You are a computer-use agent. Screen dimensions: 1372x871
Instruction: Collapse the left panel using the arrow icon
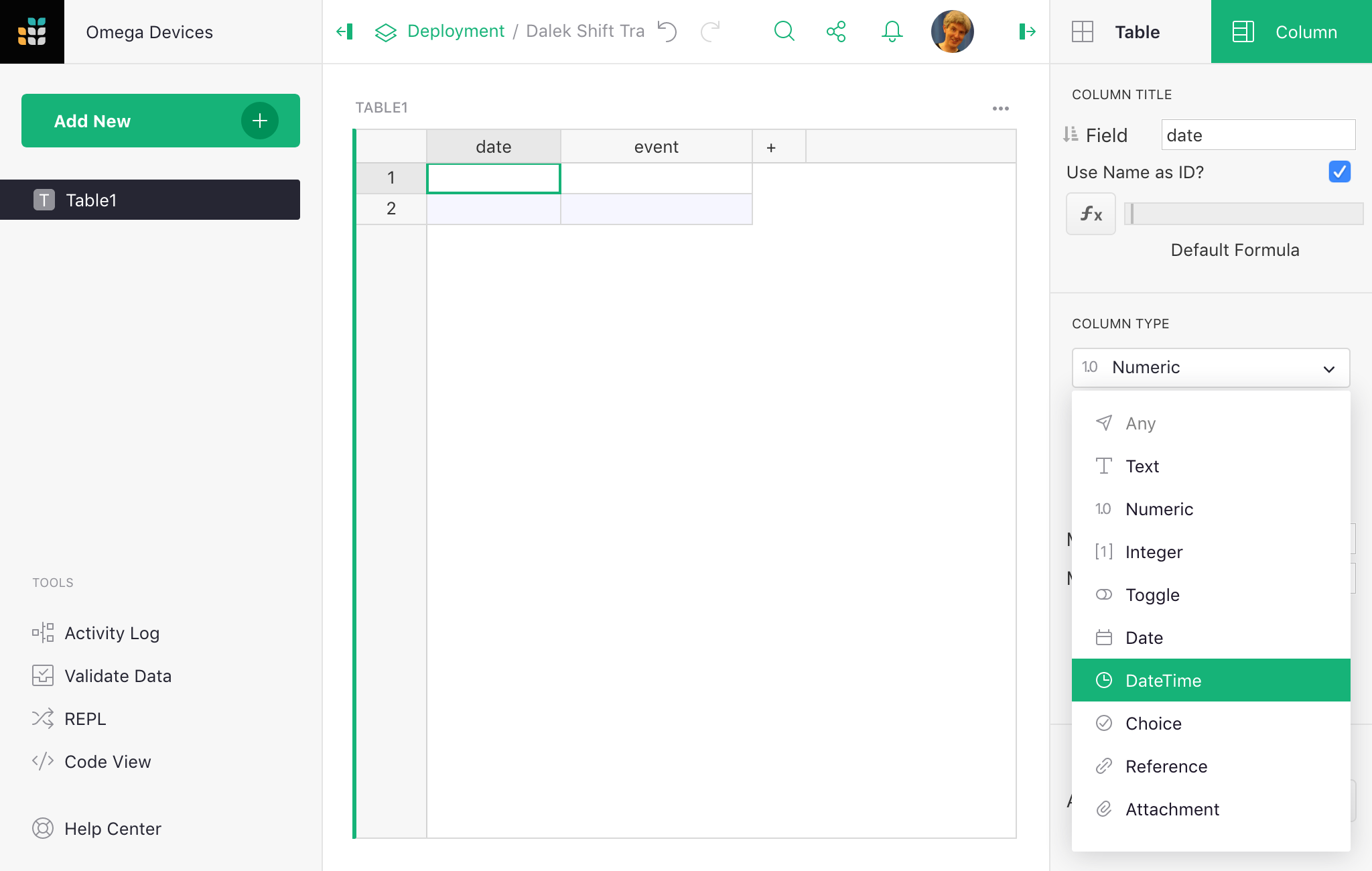pyautogui.click(x=344, y=31)
